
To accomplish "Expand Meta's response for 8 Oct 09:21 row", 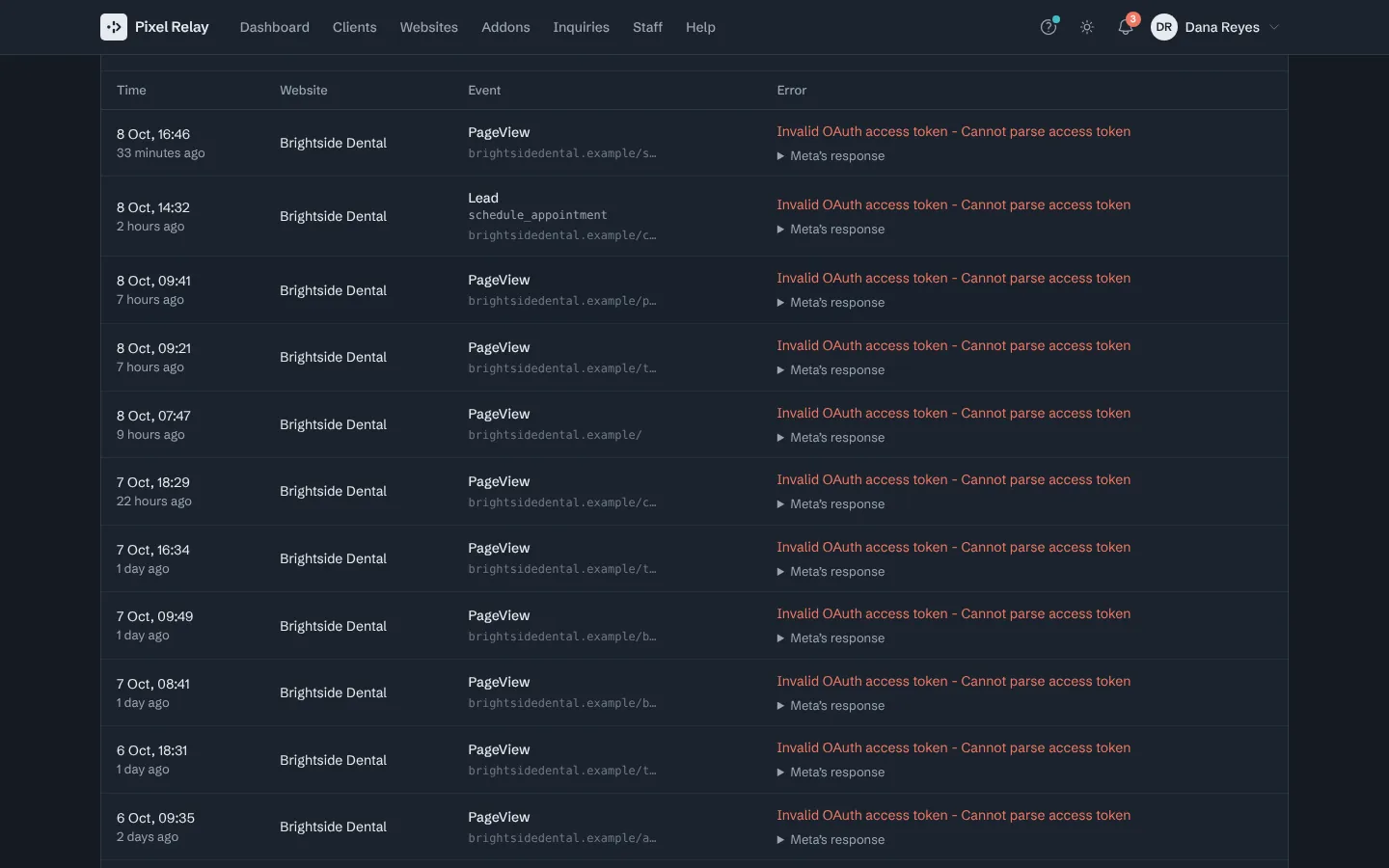I will click(x=831, y=370).
